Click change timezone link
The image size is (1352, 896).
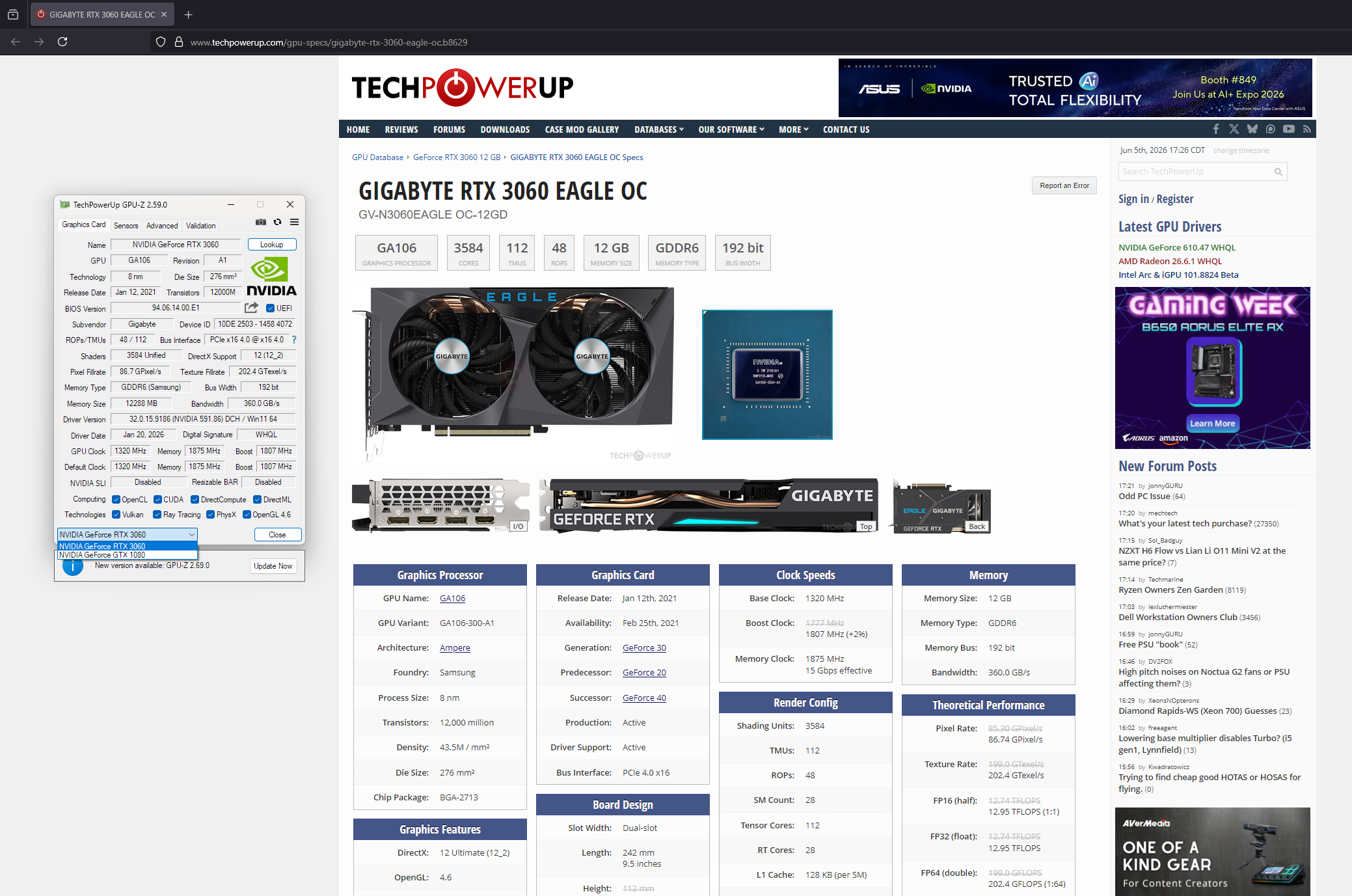click(x=1241, y=150)
